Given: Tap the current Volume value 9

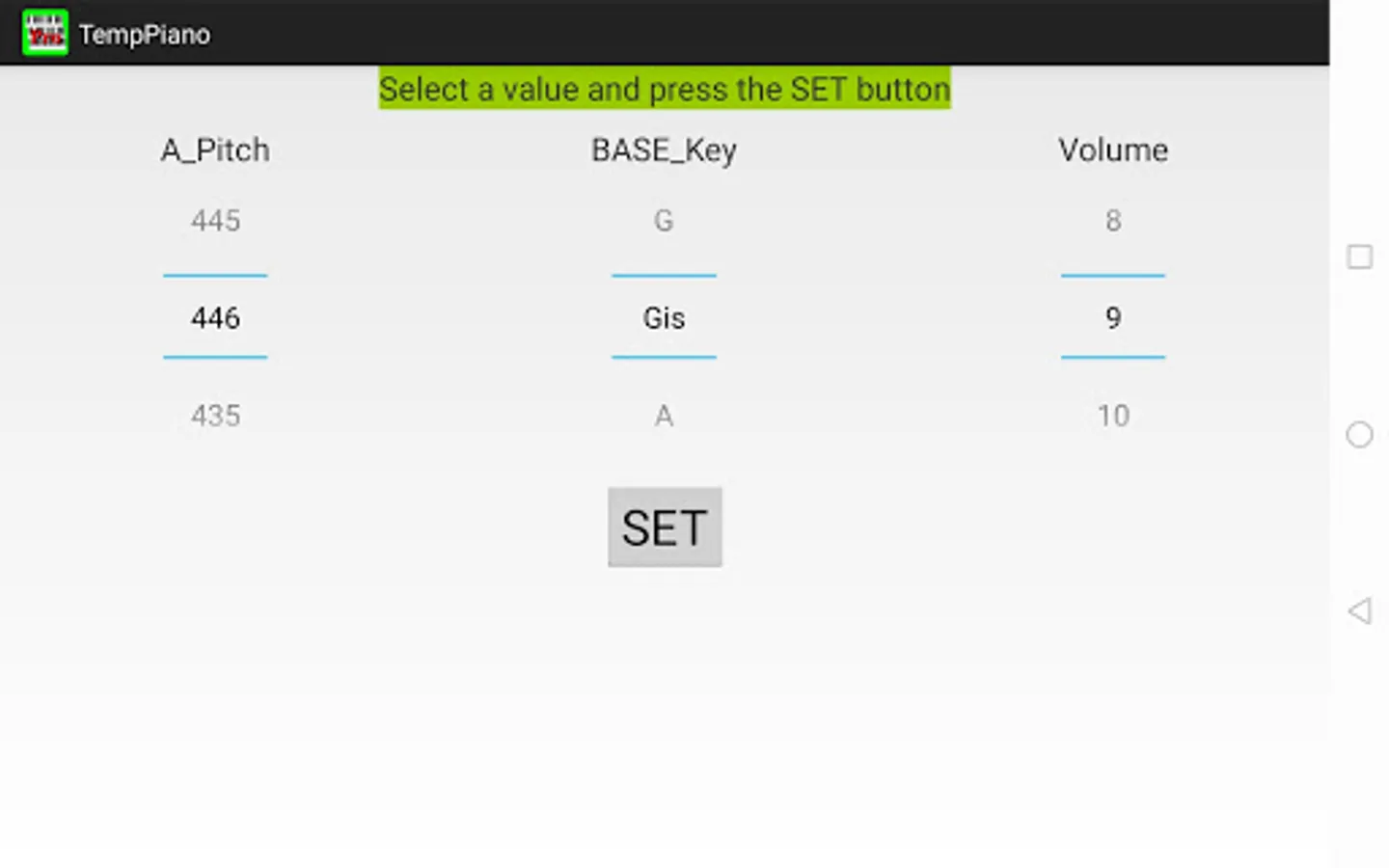Looking at the screenshot, I should pos(1113,318).
